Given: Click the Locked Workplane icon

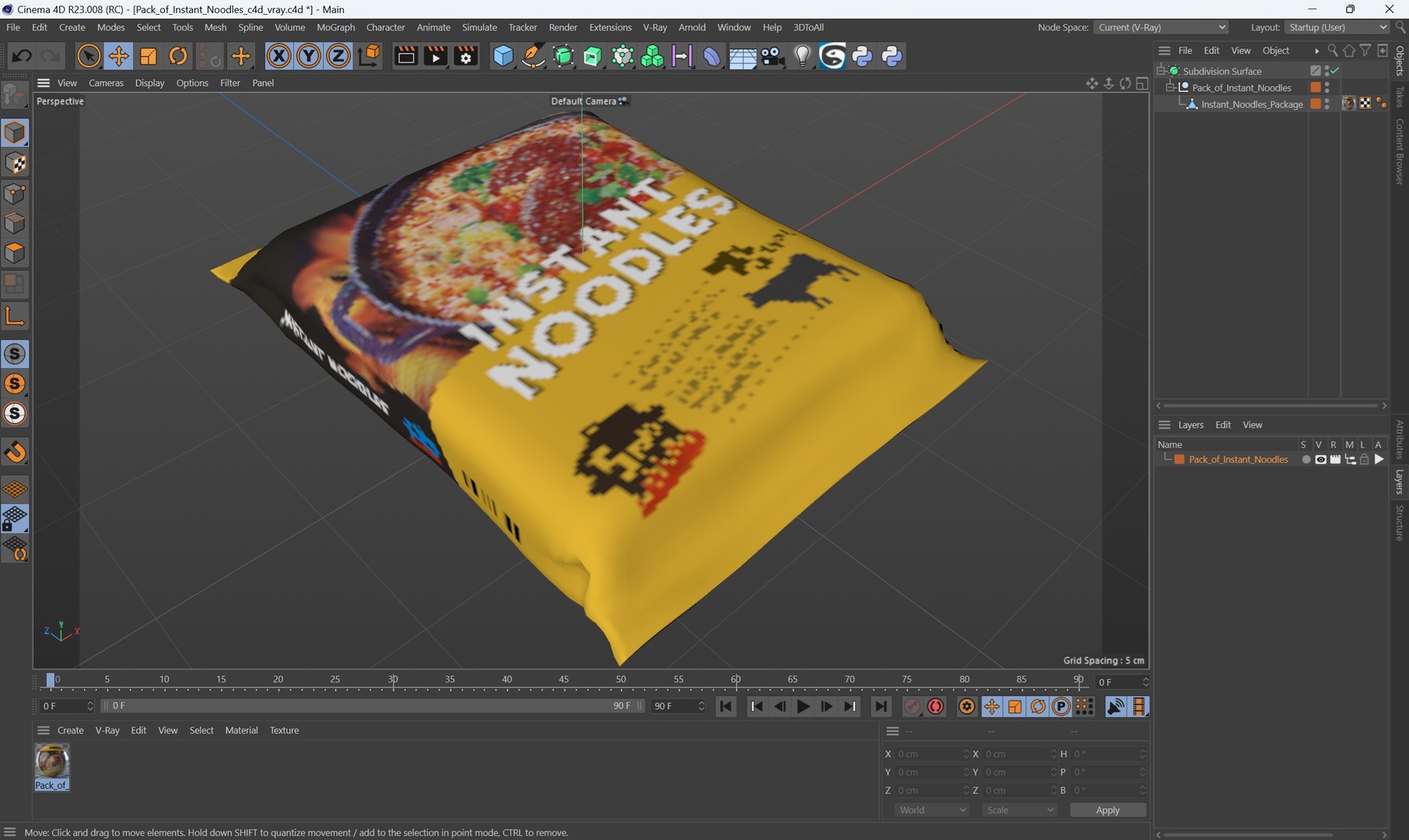Looking at the screenshot, I should tap(15, 519).
